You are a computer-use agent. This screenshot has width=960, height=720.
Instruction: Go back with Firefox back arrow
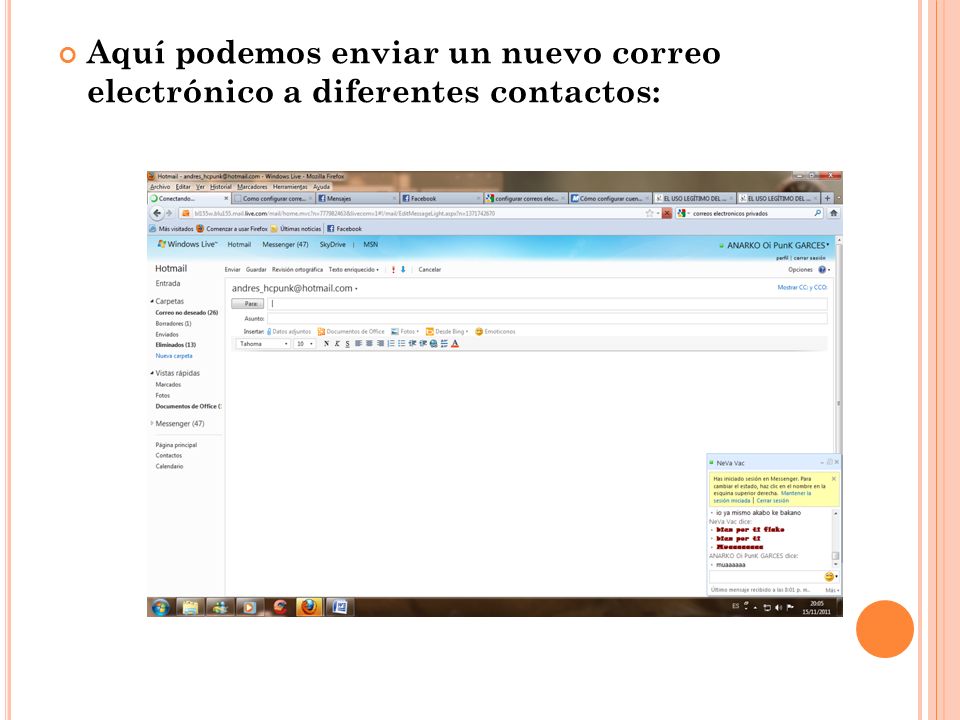click(x=157, y=213)
